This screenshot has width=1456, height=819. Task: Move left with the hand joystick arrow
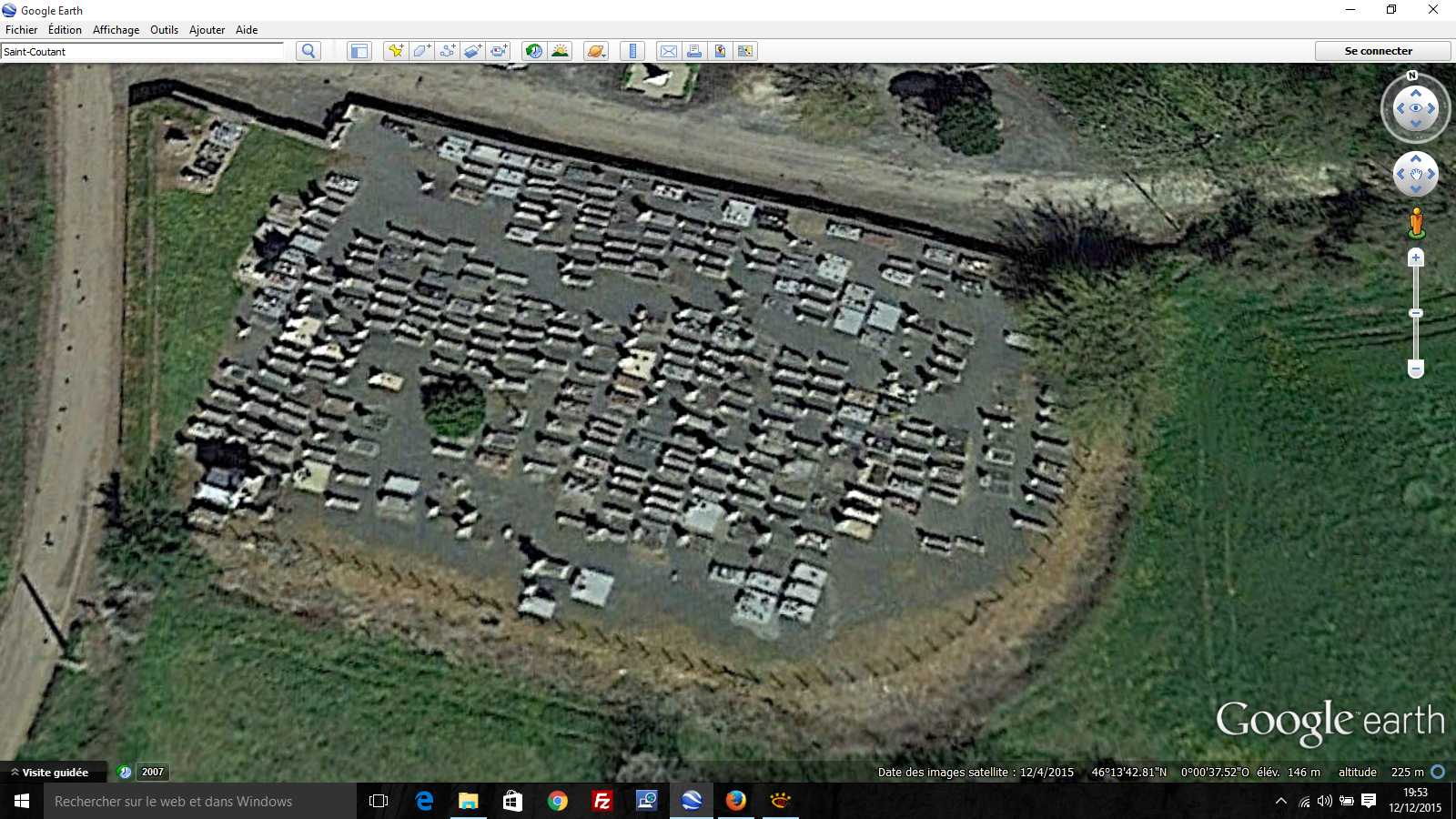tap(1400, 174)
